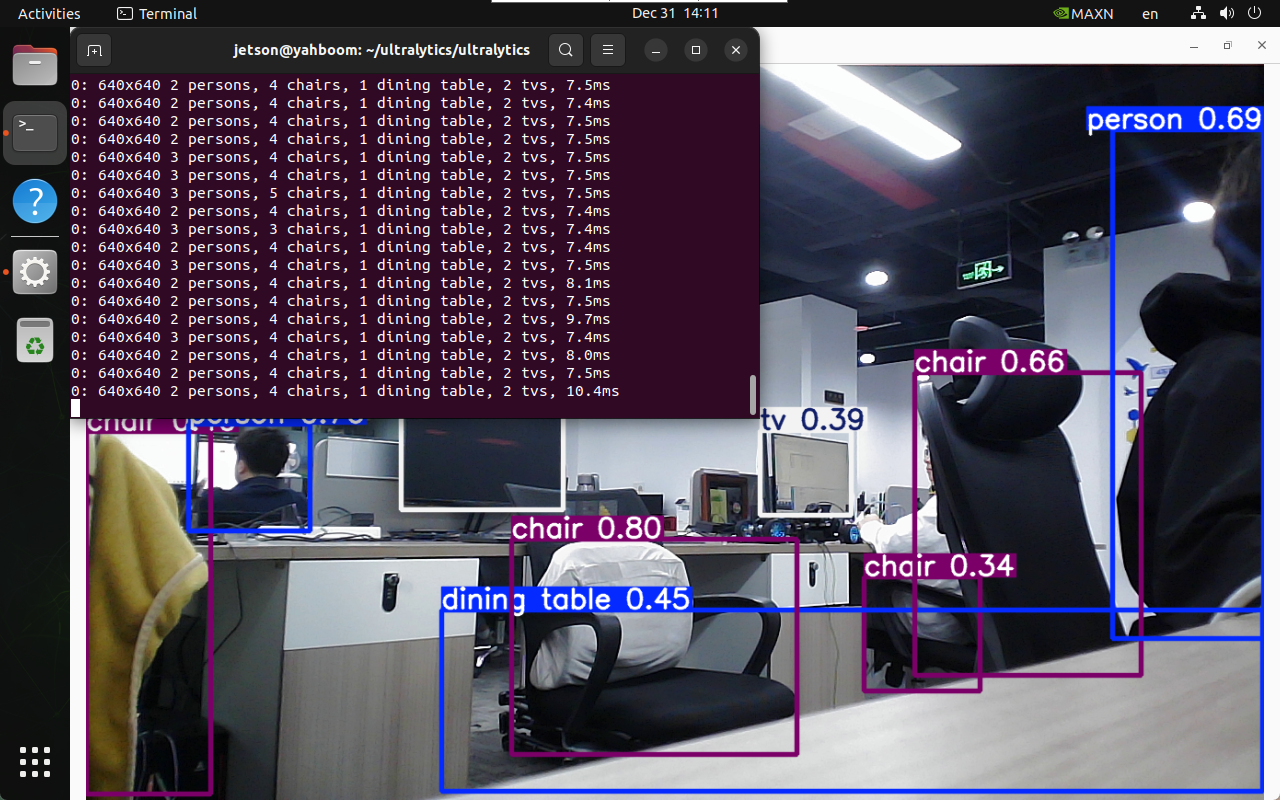
Task: Open Settings gear in the dock
Action: coord(35,272)
